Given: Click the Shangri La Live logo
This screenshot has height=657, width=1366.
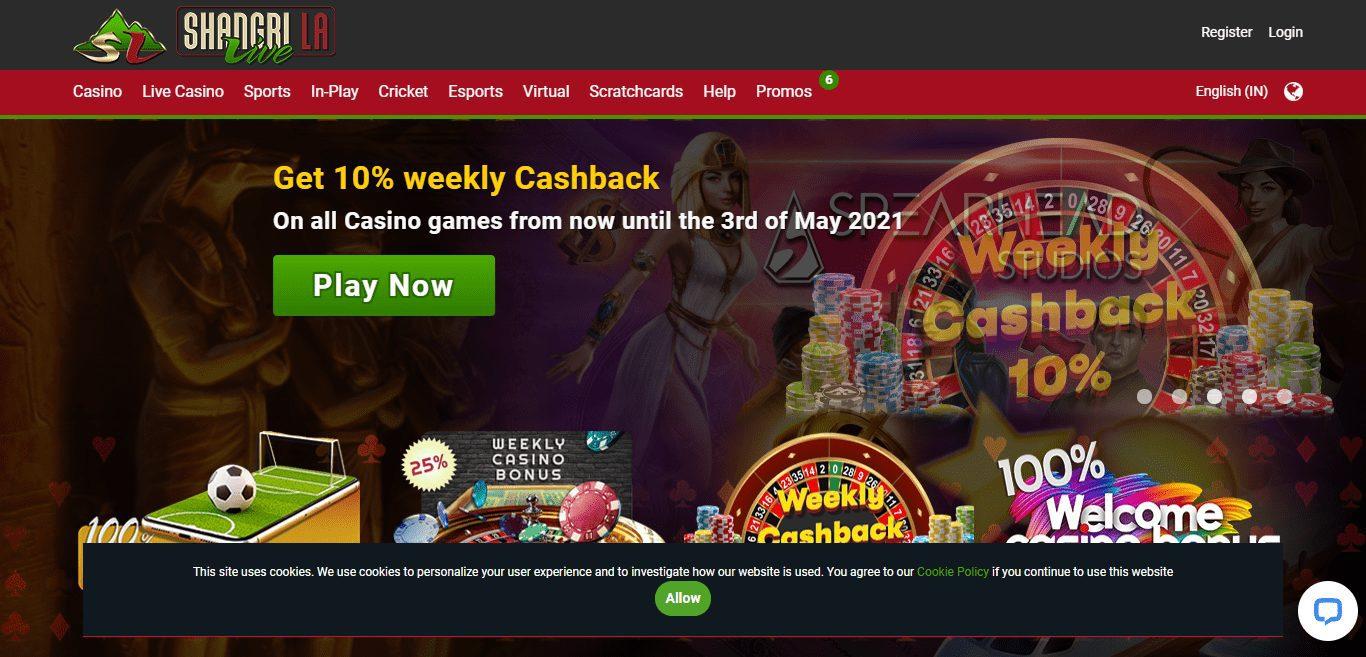Looking at the screenshot, I should (x=204, y=35).
